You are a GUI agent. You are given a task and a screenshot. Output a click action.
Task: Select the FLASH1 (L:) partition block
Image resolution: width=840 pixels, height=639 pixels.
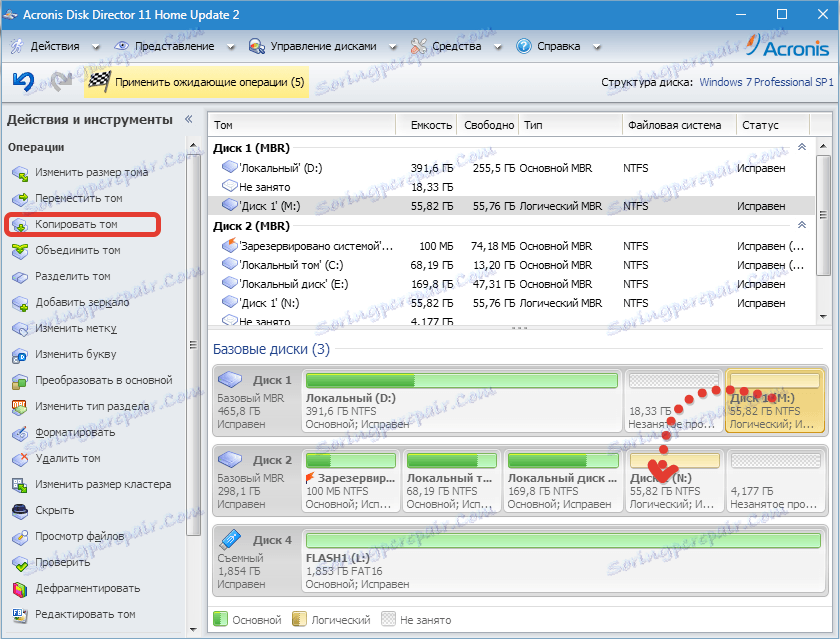564,561
